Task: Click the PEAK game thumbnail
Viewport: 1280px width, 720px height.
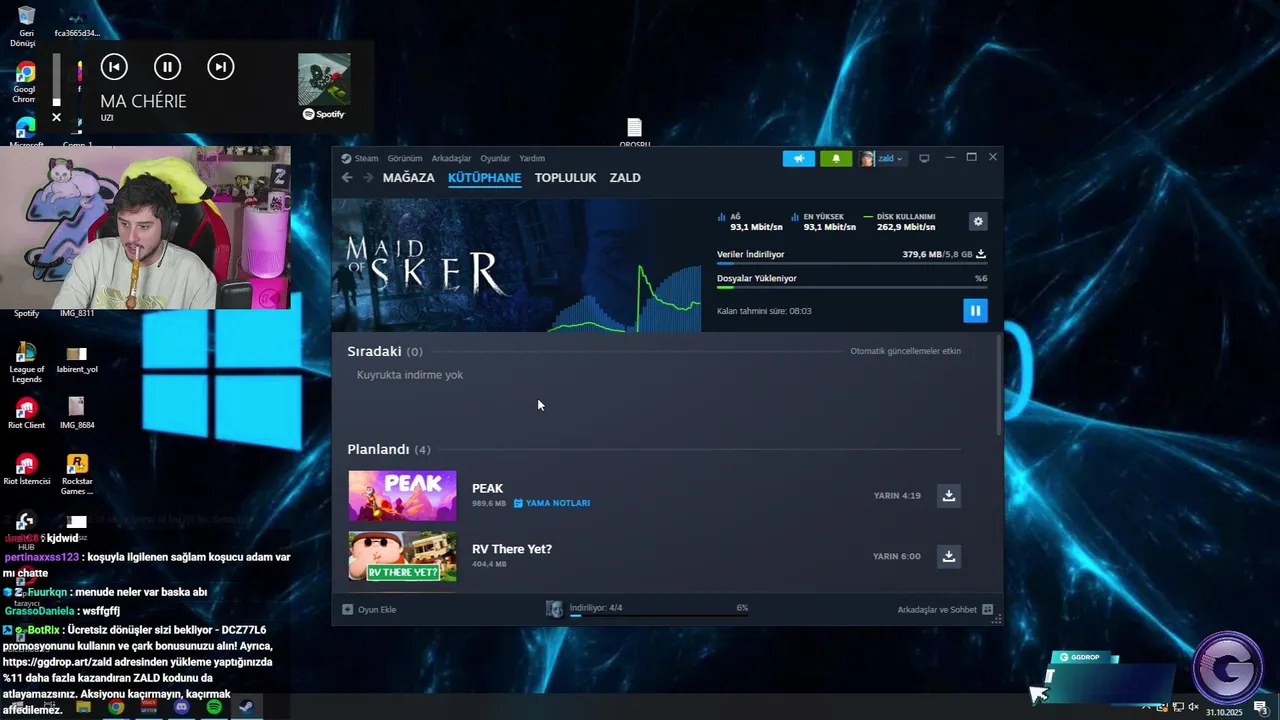Action: pos(402,496)
